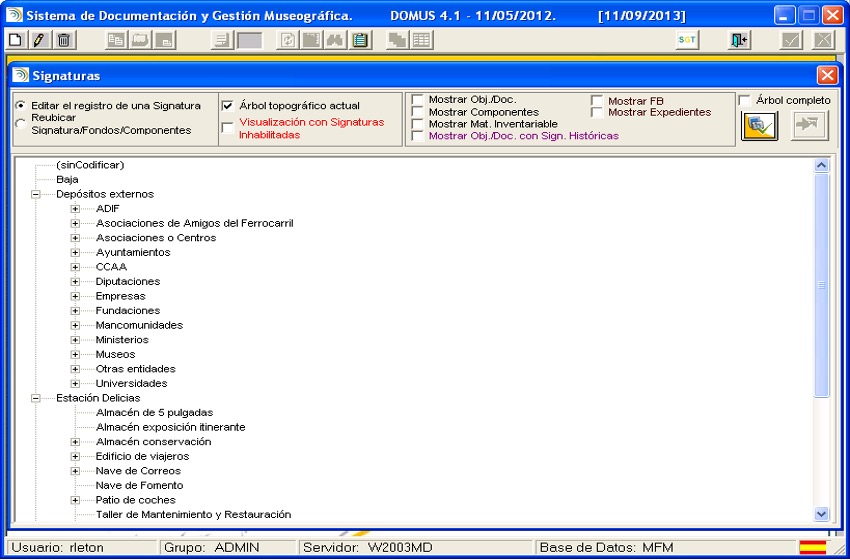Click the exit door icon

(x=738, y=40)
